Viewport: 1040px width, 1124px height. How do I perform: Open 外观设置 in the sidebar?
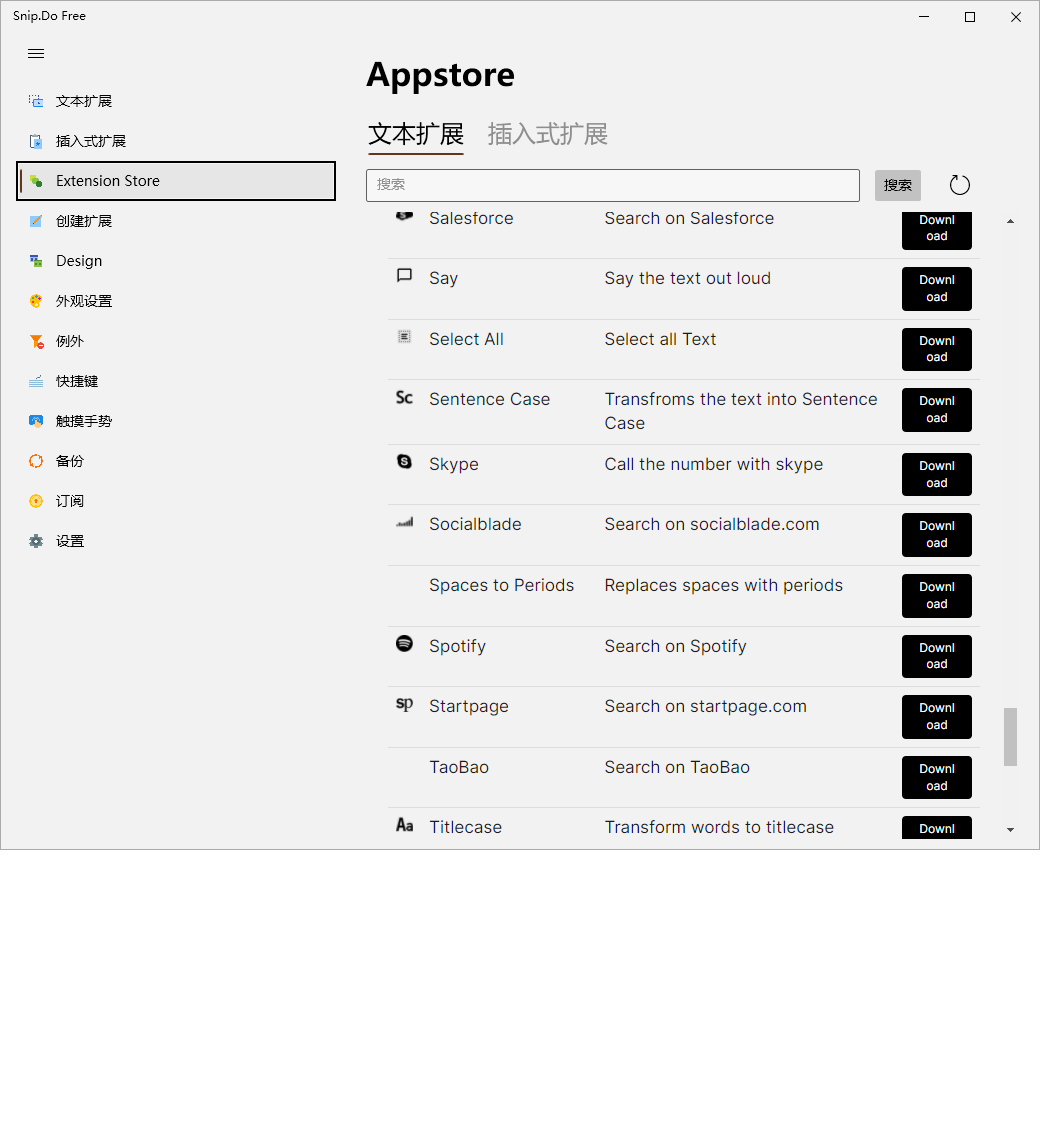(176, 301)
